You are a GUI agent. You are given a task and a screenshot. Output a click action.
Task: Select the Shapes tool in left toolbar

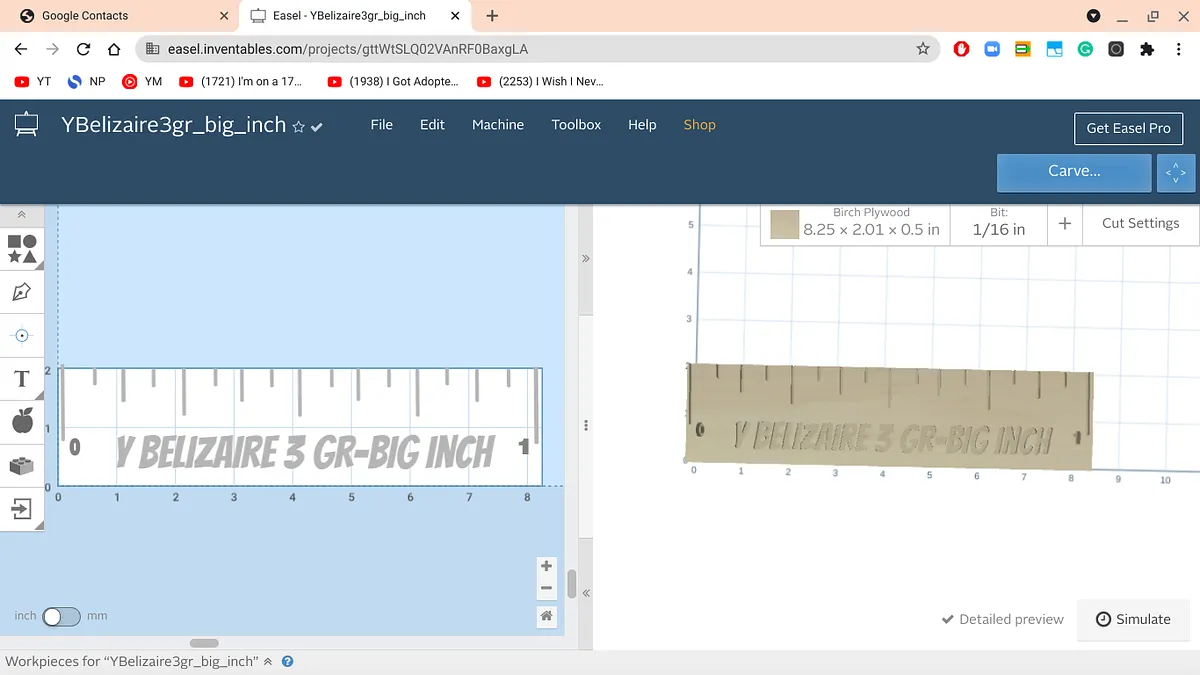tap(22, 249)
